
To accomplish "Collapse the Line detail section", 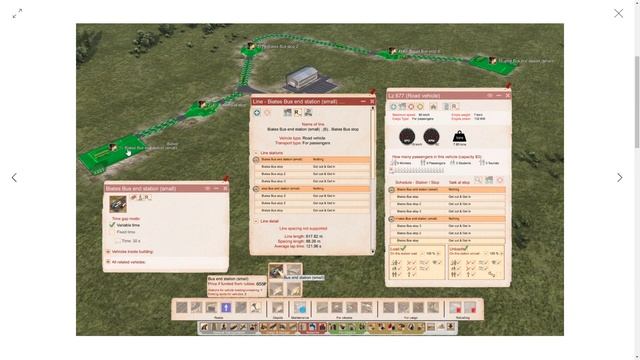I will pyautogui.click(x=256, y=221).
